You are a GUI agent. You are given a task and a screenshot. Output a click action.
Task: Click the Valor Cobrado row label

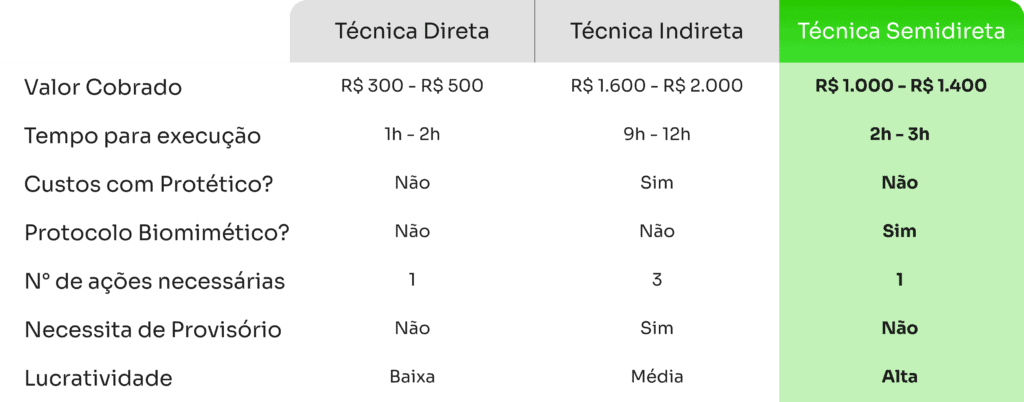pos(103,87)
